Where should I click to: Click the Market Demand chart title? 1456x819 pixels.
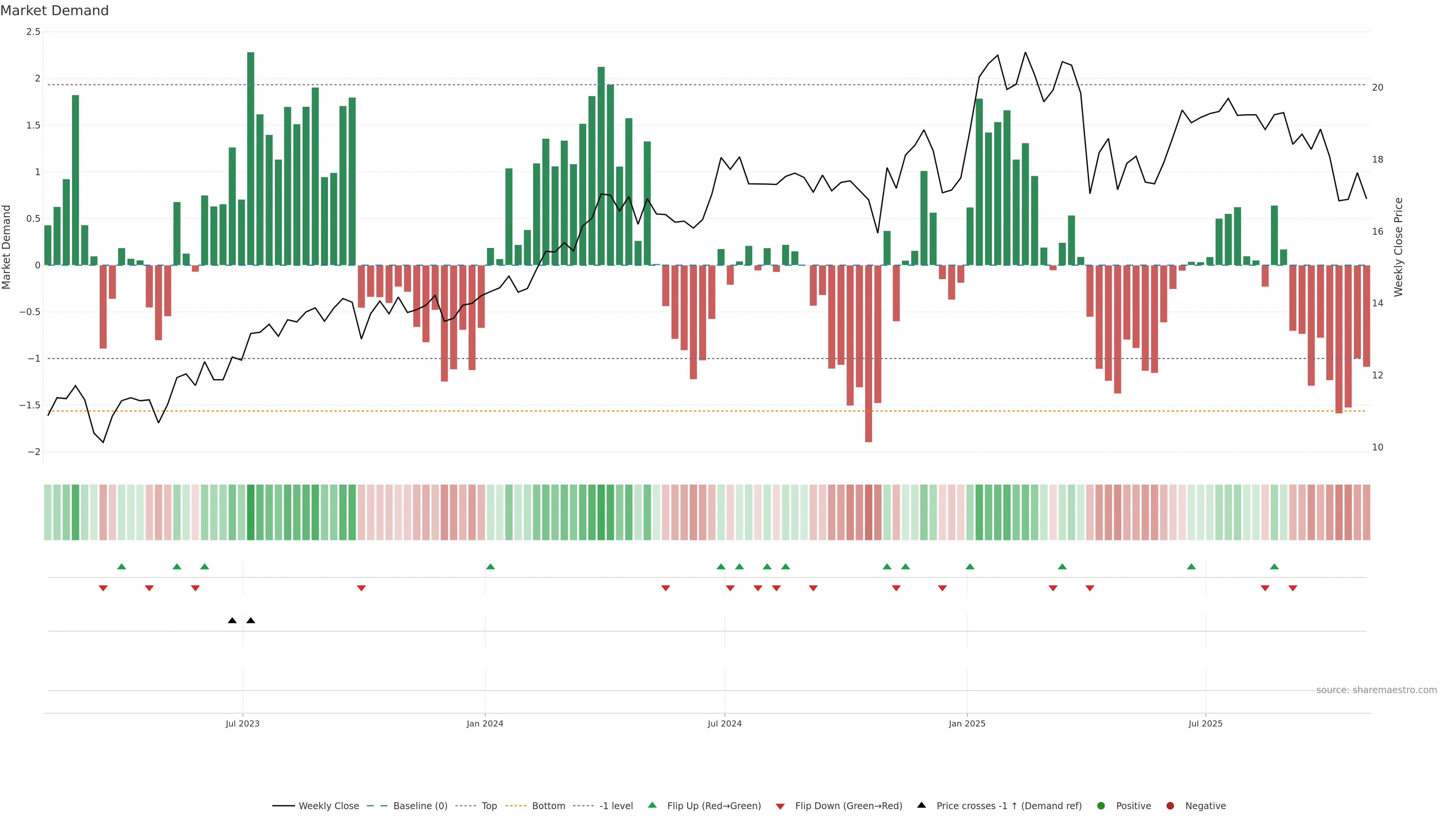click(54, 11)
